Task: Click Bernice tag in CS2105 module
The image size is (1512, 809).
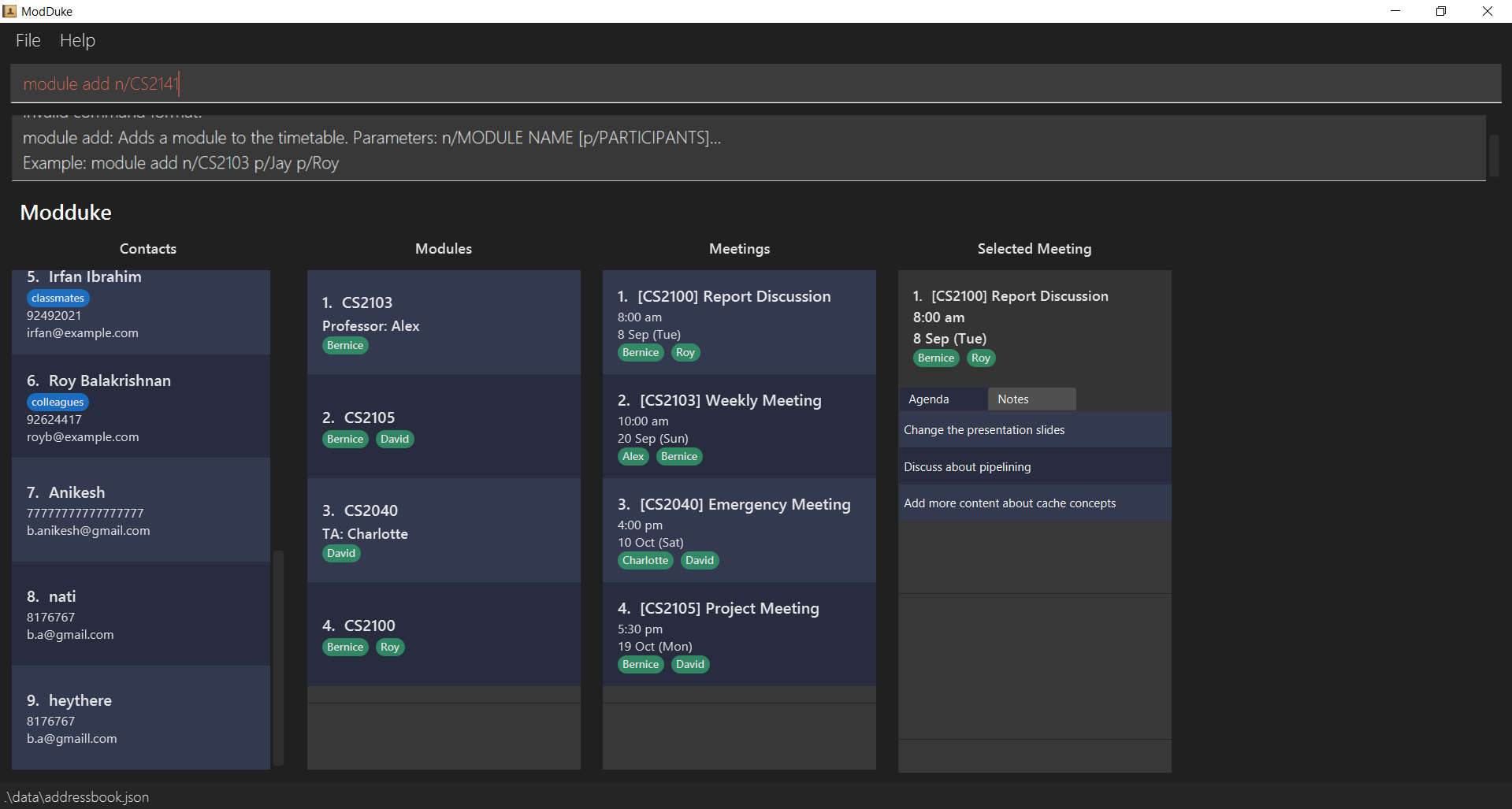Action: click(345, 440)
